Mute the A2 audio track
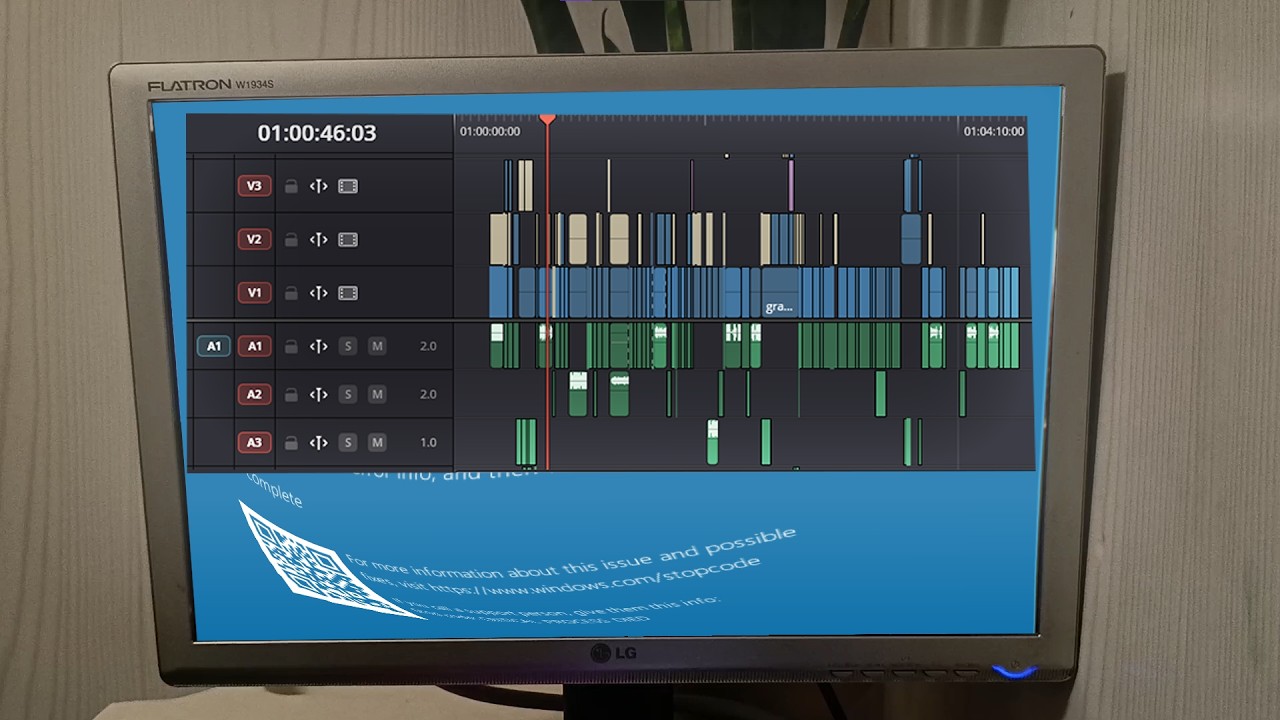Screen dimensions: 1280x720 (377, 394)
